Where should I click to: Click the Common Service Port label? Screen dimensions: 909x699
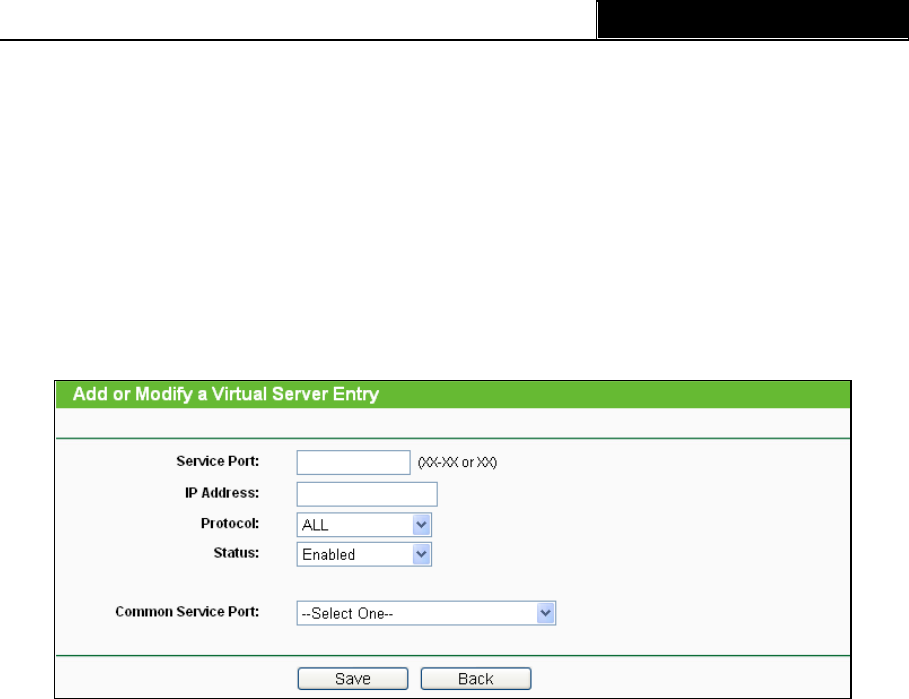(x=187, y=611)
